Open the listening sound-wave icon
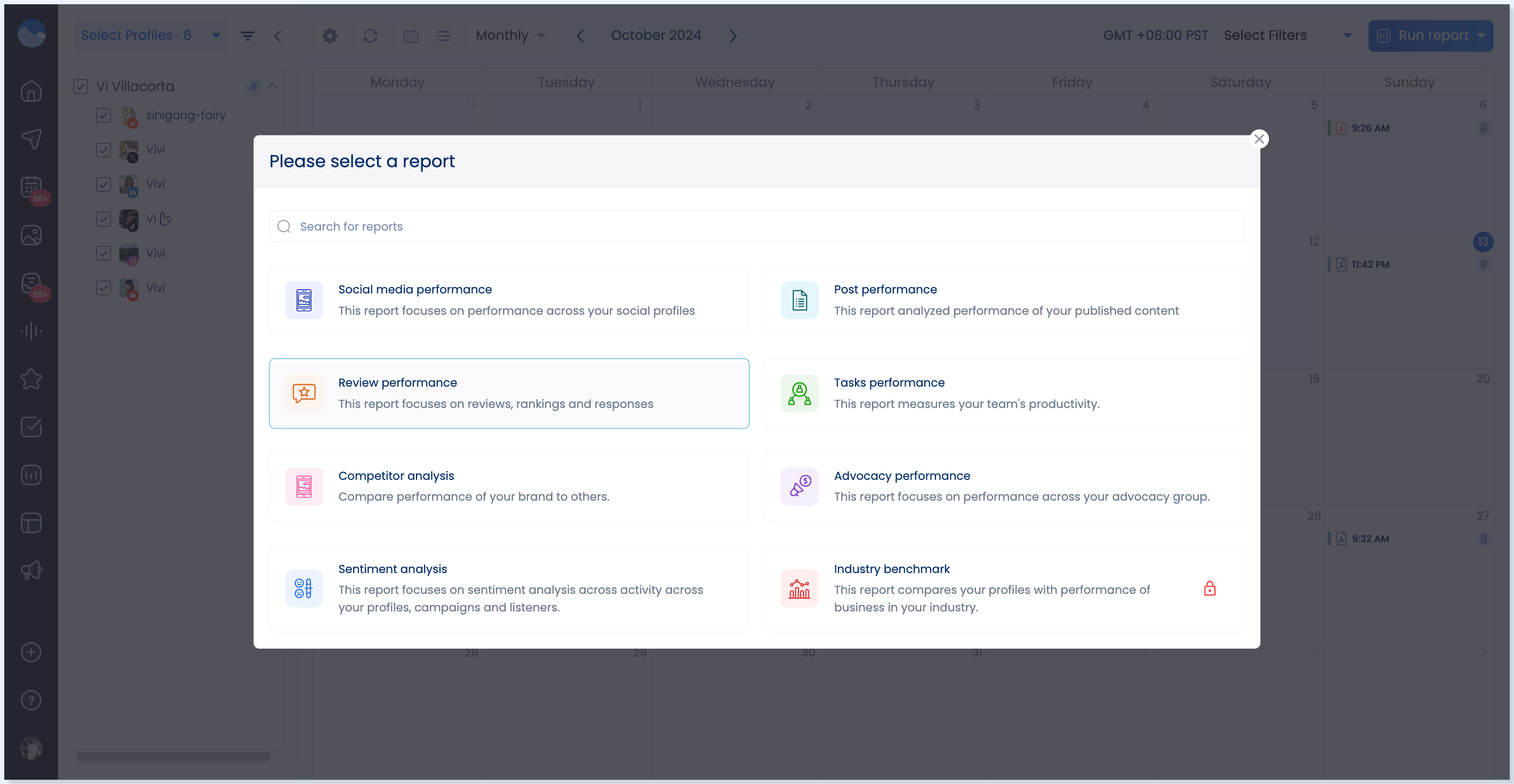This screenshot has width=1514, height=784. (31, 331)
